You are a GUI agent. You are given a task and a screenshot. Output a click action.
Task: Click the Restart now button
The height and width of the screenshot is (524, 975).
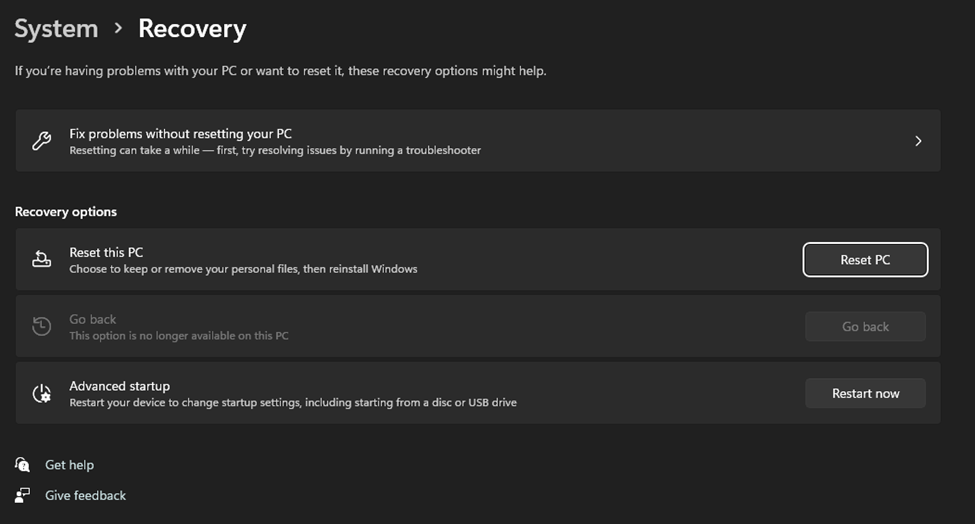pyautogui.click(x=865, y=393)
